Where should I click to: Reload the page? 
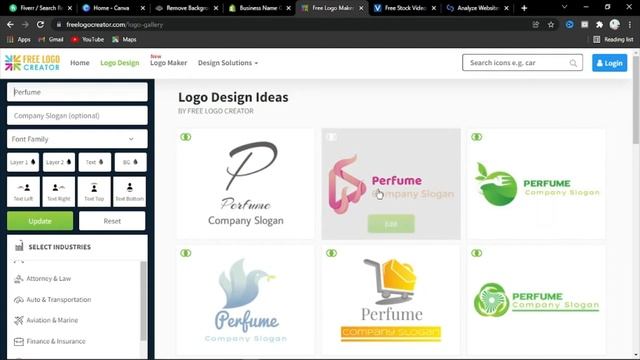coord(40,24)
